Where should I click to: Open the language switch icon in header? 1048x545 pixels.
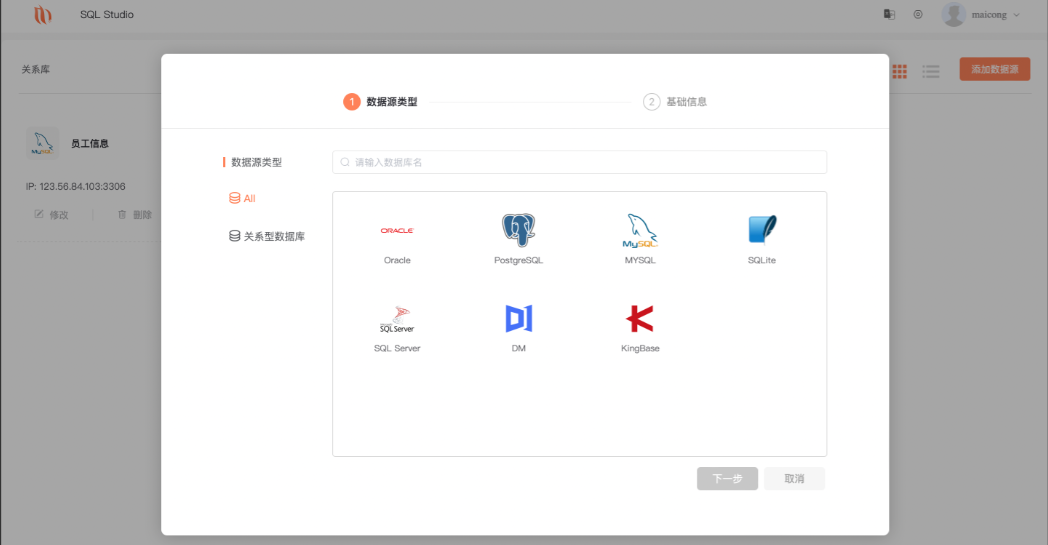tap(889, 14)
